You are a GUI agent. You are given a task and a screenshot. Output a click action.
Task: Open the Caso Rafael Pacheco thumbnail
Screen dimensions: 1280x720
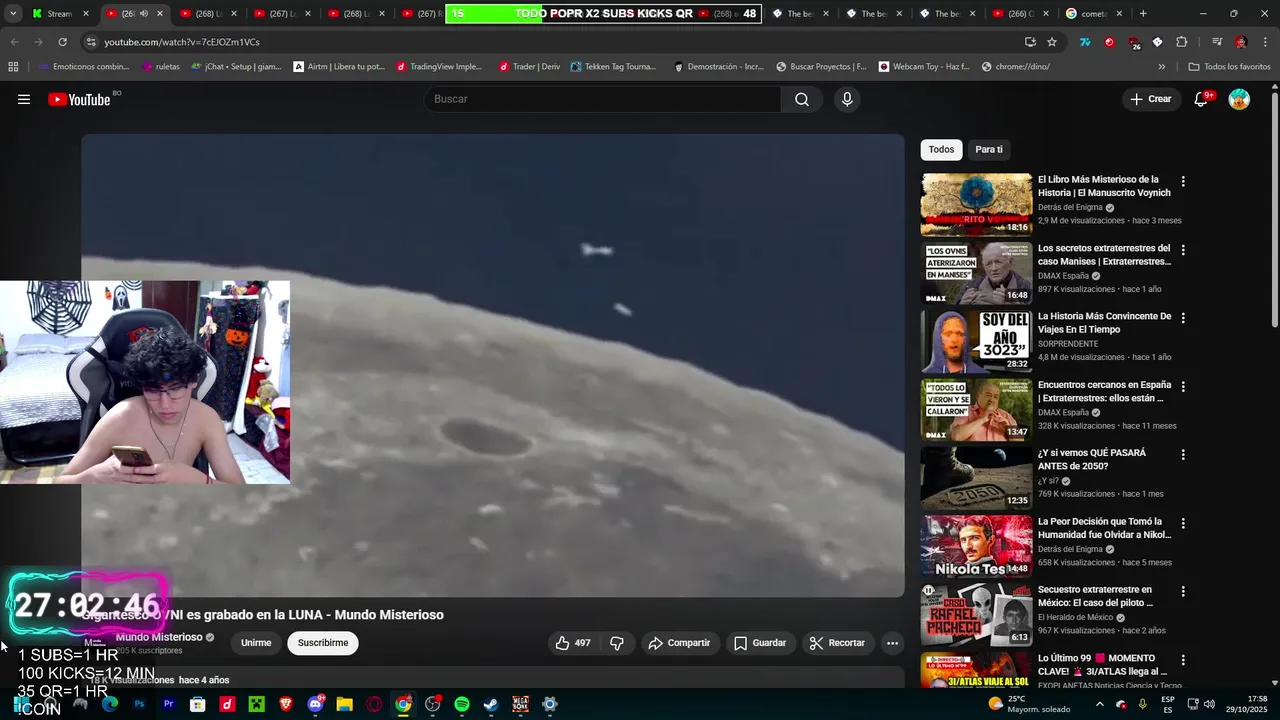coord(976,614)
